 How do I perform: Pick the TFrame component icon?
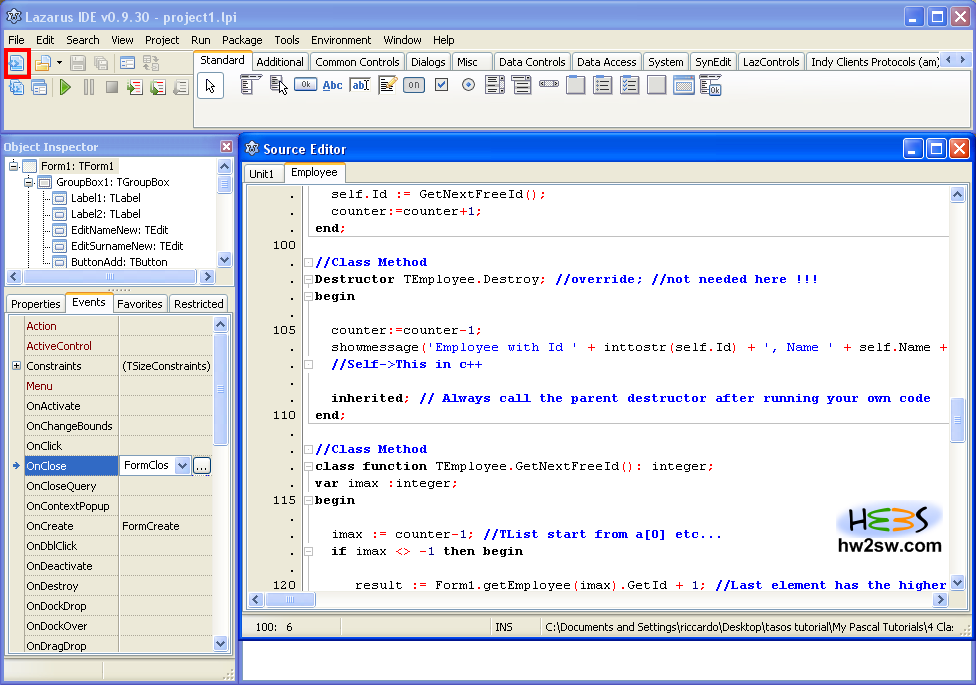[x=683, y=85]
